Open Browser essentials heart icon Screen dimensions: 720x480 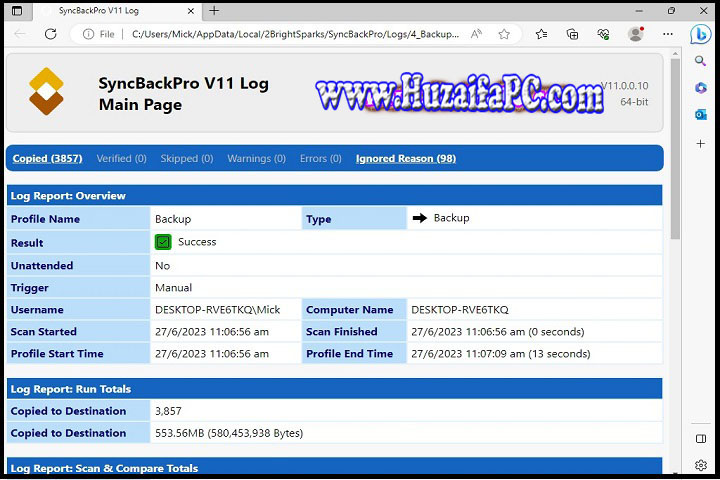click(603, 34)
